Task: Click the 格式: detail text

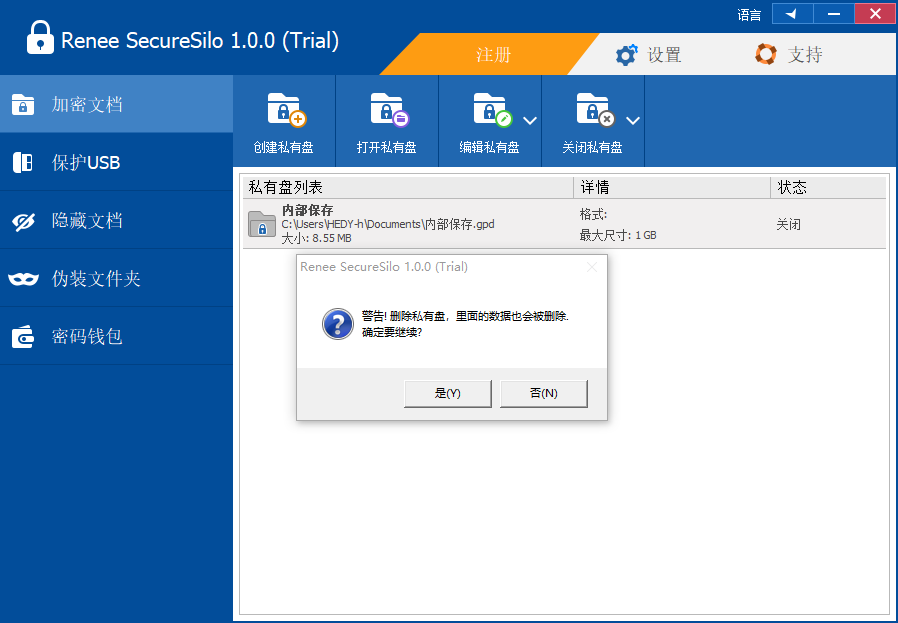Action: coord(593,215)
